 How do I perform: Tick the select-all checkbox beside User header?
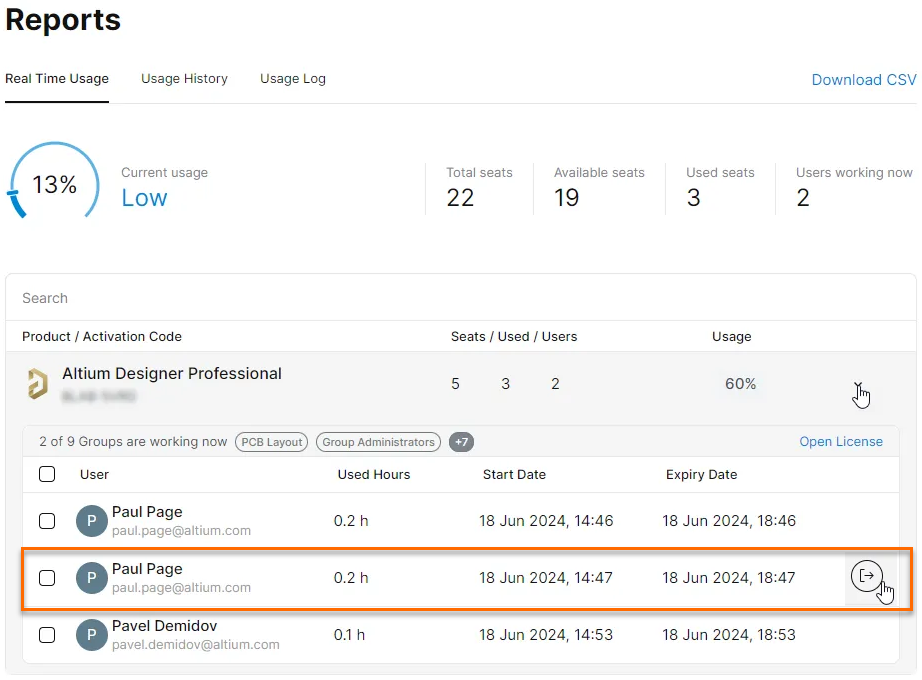pyautogui.click(x=47, y=474)
